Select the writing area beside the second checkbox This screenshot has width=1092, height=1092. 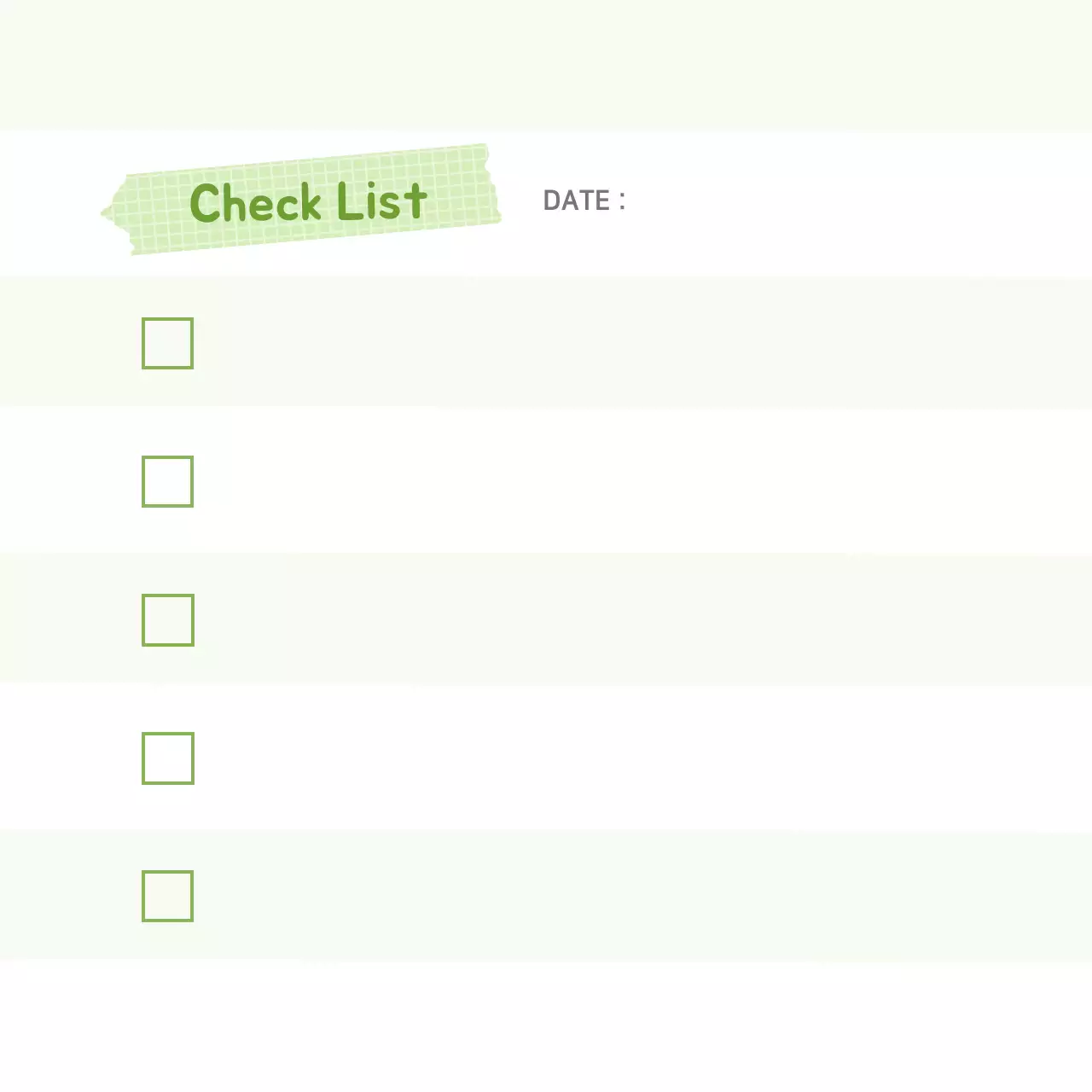coord(597,481)
